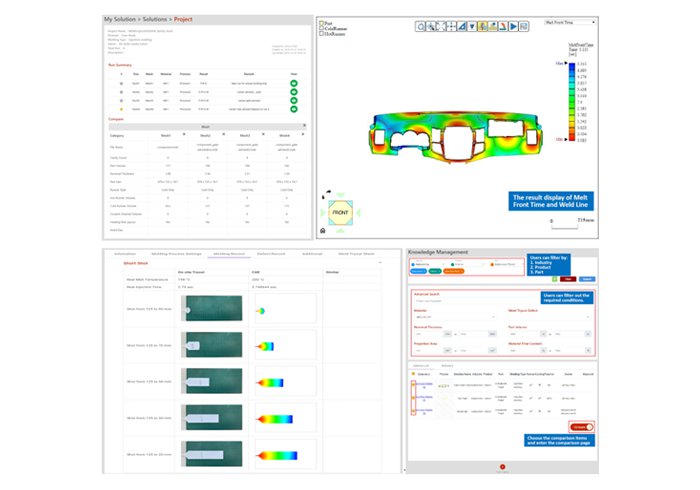Viewport: 700px width, 490px height.
Task: Click the home view icon below view cube
Action: coord(323,231)
